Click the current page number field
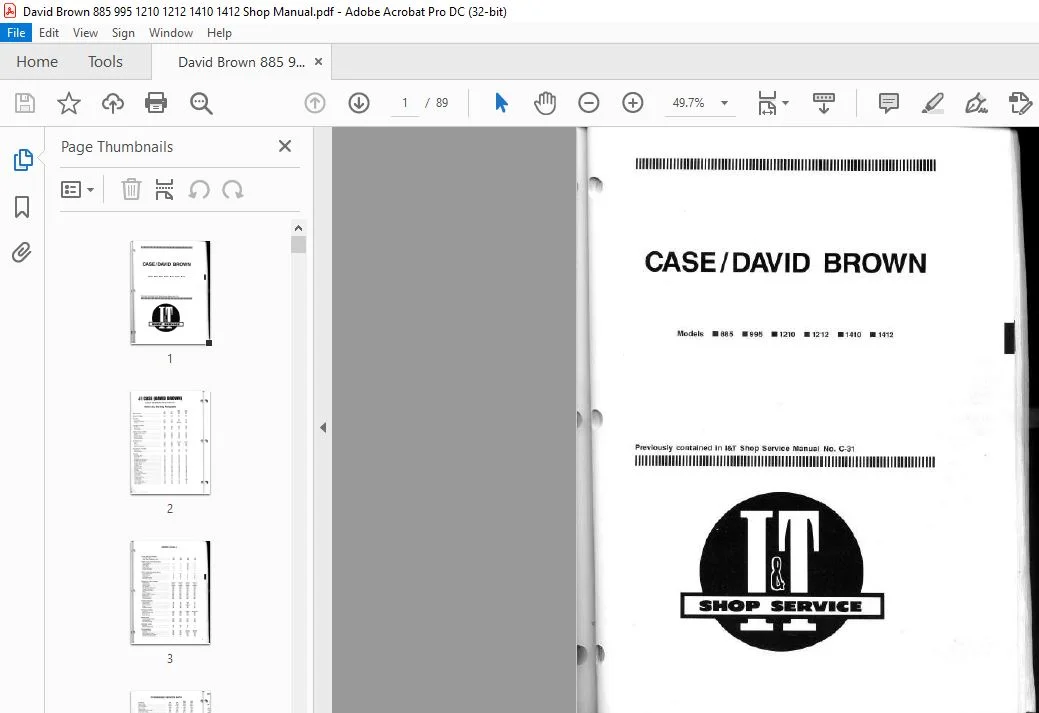Screen dimensions: 1039x713 pyautogui.click(x=404, y=103)
